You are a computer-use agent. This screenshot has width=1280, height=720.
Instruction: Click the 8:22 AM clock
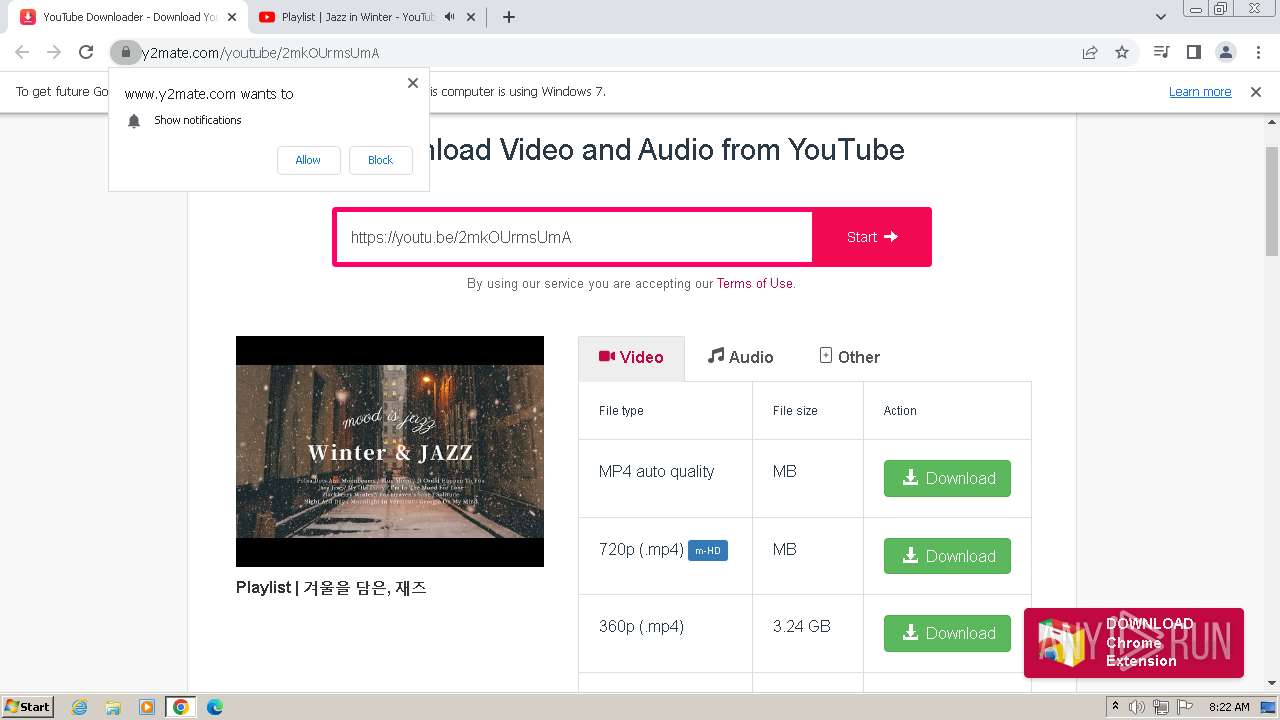[x=1229, y=707]
